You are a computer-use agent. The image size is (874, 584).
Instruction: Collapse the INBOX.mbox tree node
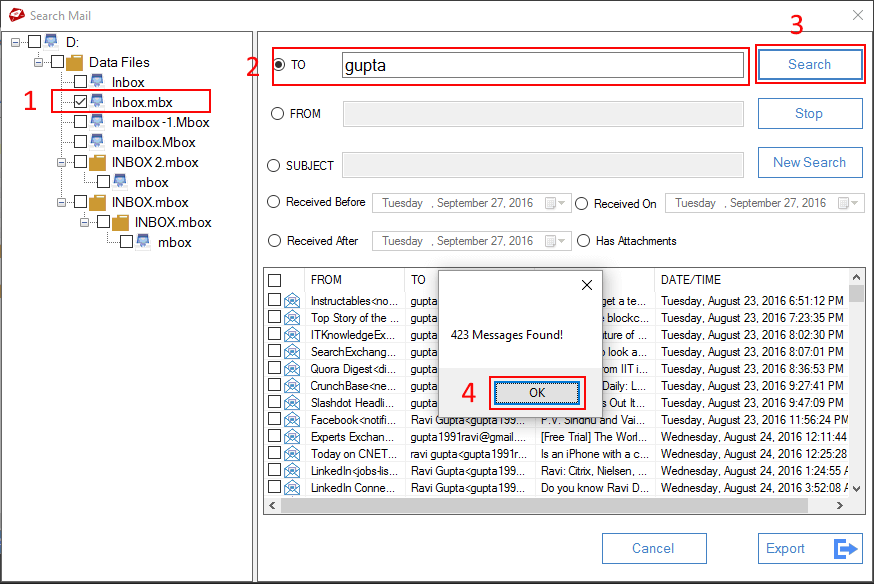pyautogui.click(x=60, y=202)
